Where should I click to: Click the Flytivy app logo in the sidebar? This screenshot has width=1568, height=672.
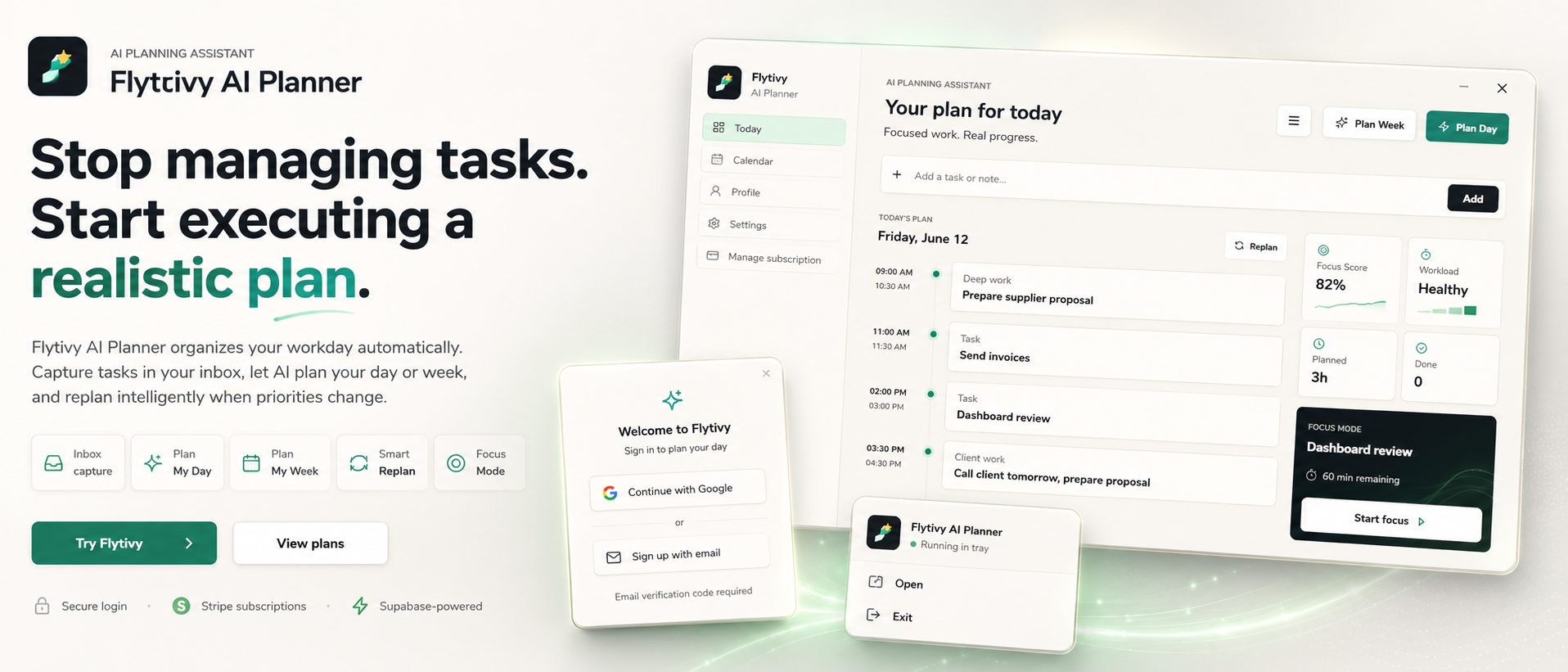click(724, 83)
